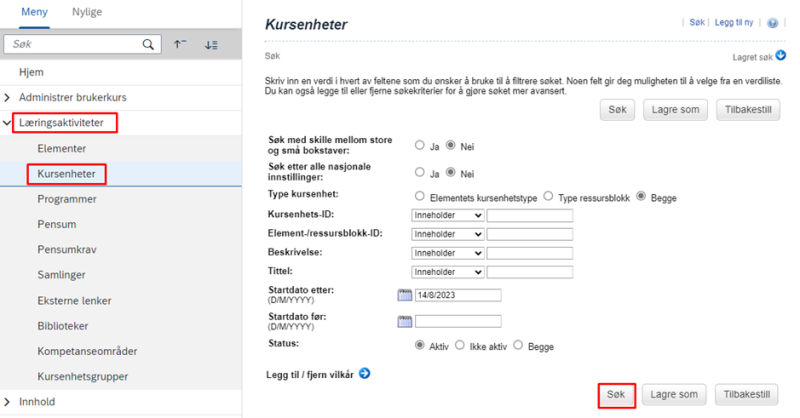
Task: Select Ja for alle nasjonale innstillinger
Action: (x=419, y=173)
